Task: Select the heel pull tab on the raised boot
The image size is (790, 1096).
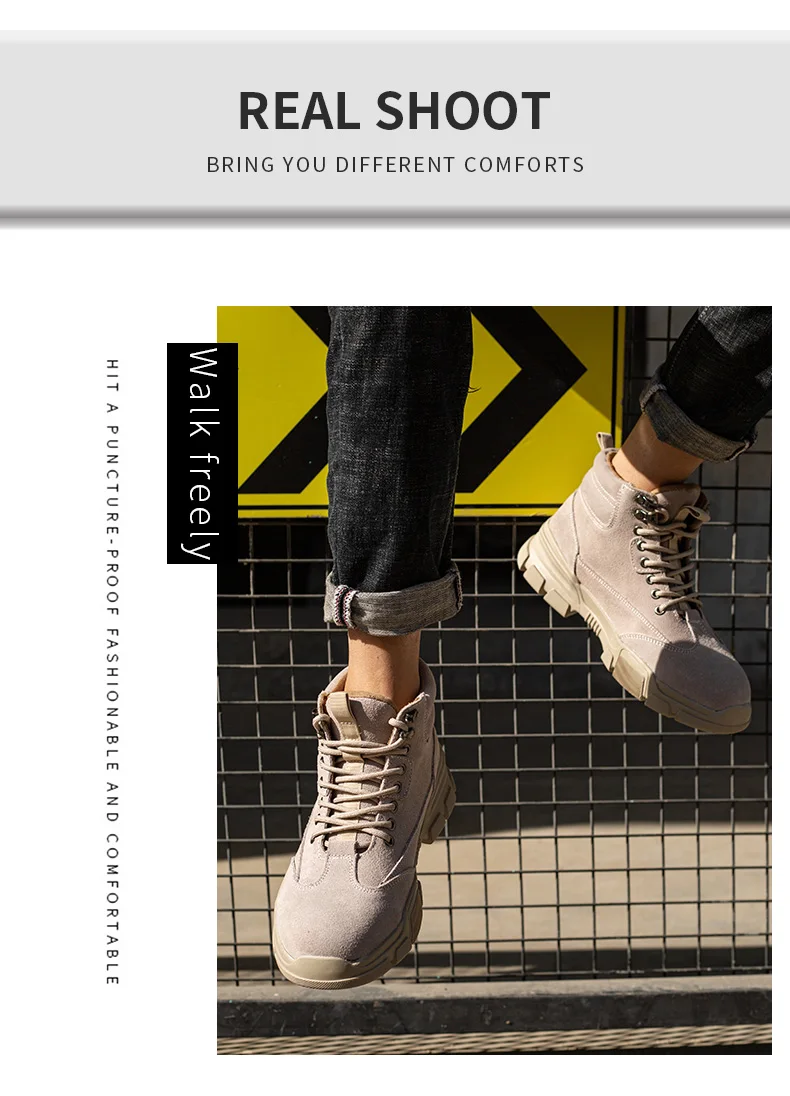Action: tap(605, 444)
